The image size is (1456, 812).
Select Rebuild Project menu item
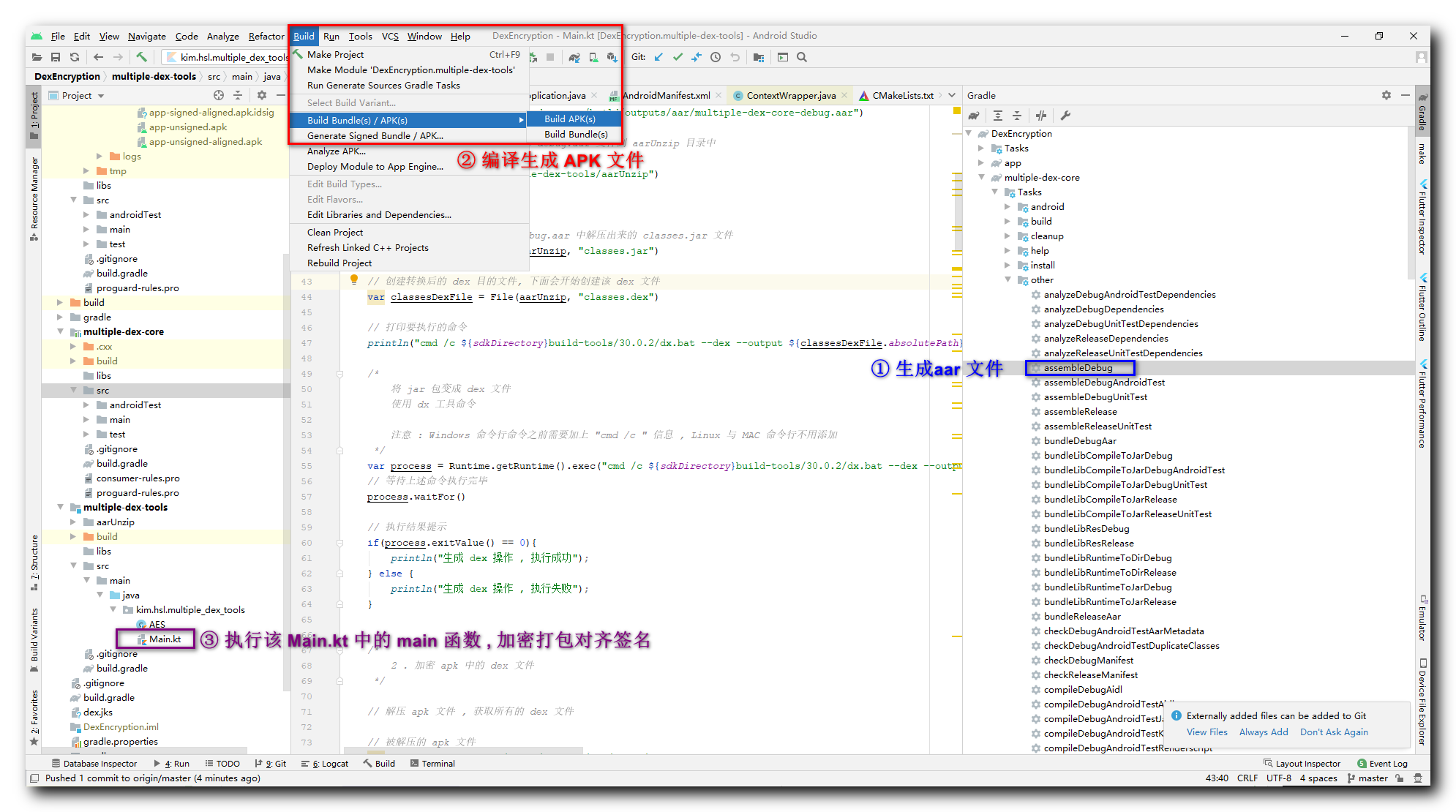[408, 263]
